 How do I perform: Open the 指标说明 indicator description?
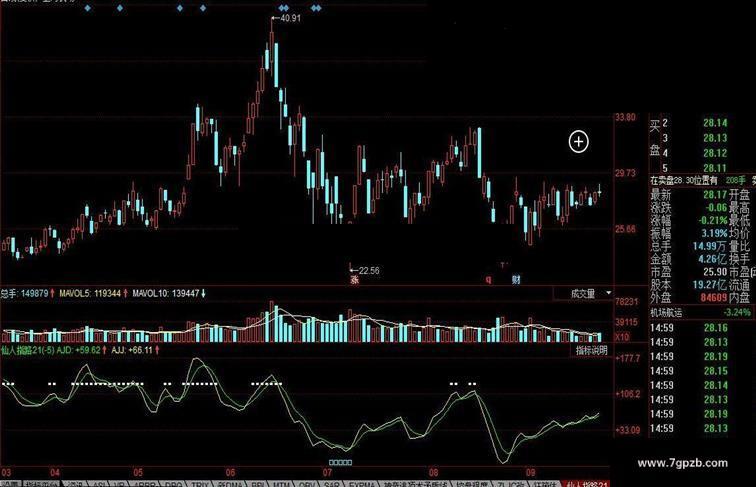coord(592,350)
